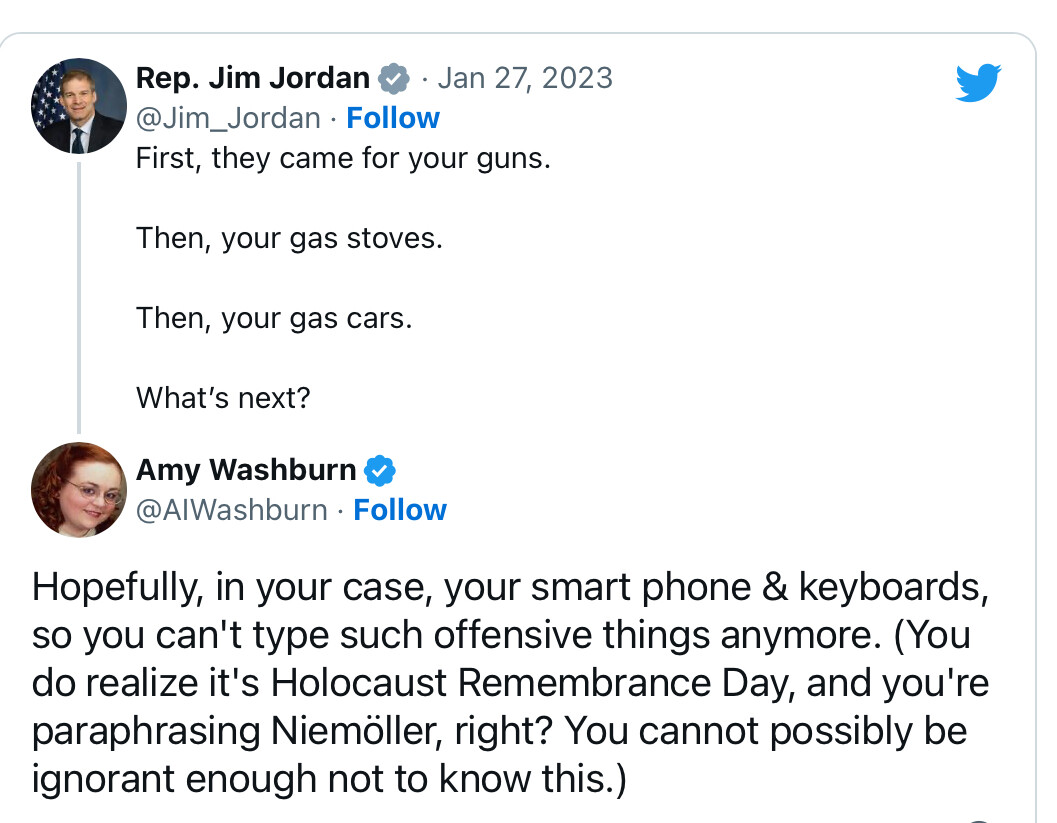Follow the @AlWashburn account
Viewport: 1057px width, 823px height.
point(400,510)
